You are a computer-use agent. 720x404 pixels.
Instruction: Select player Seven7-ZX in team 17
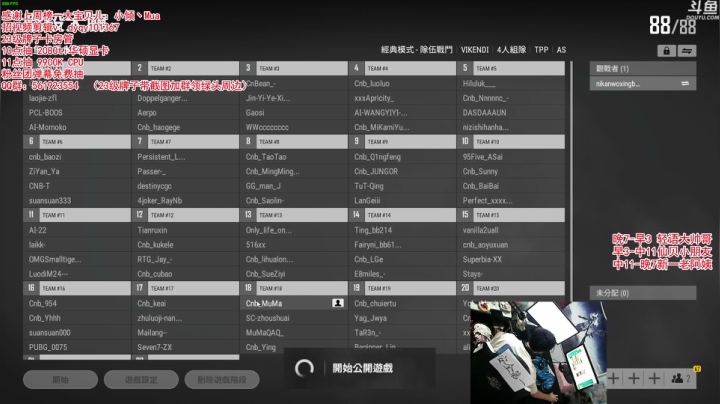[x=186, y=347]
